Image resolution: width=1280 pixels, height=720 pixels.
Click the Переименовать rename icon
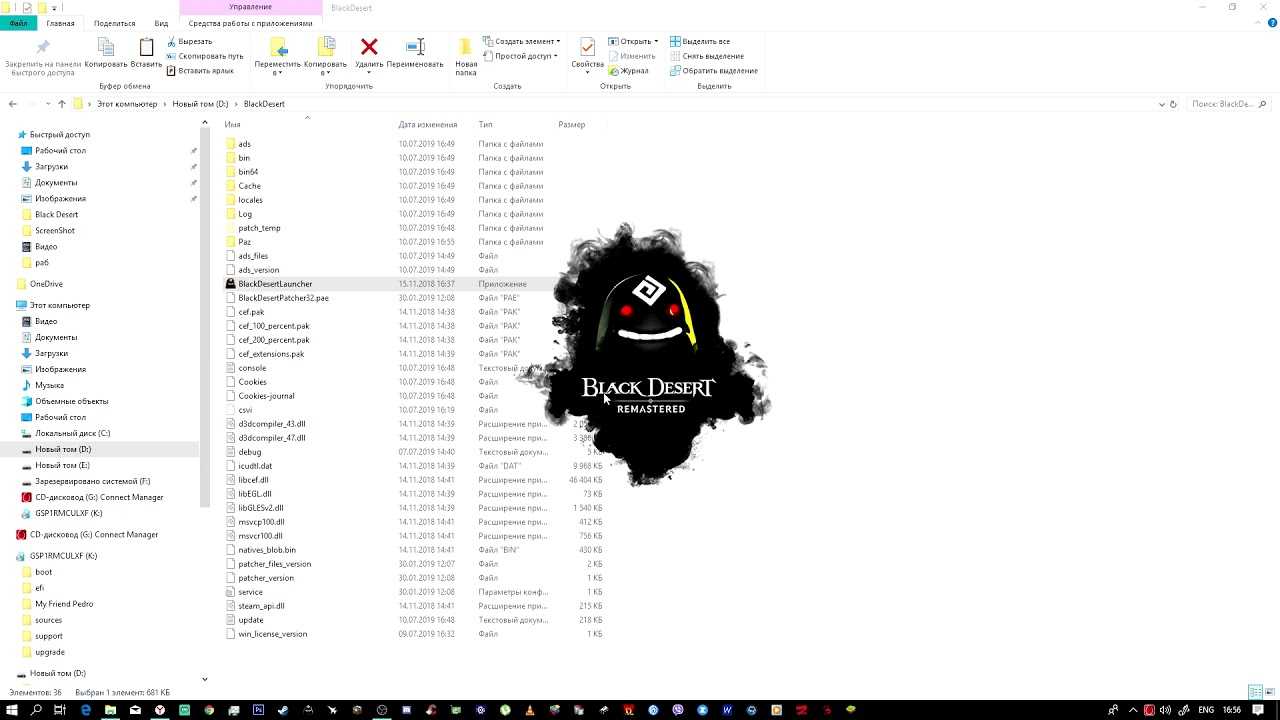point(415,47)
